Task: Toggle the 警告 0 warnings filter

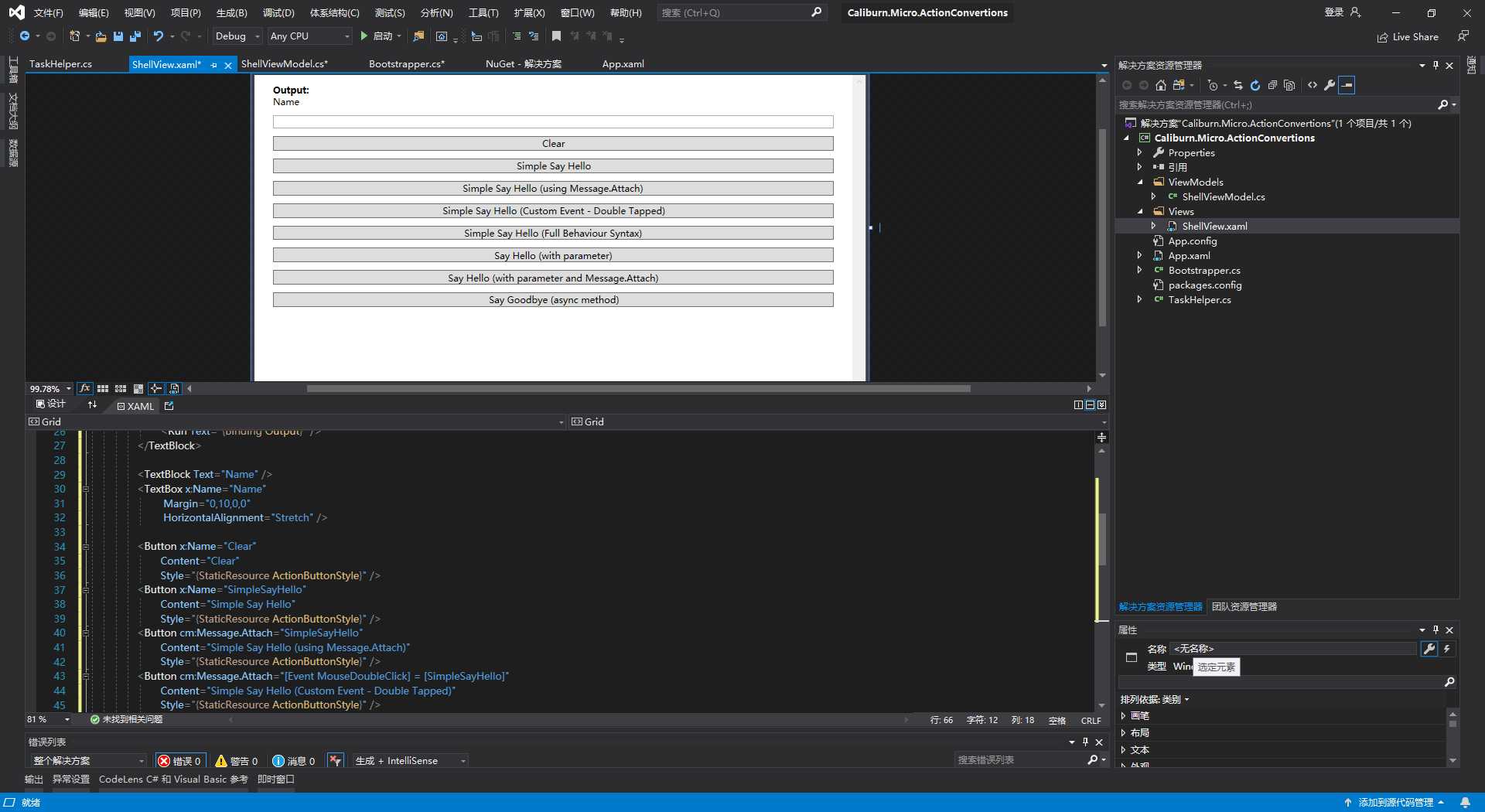Action: 237,761
